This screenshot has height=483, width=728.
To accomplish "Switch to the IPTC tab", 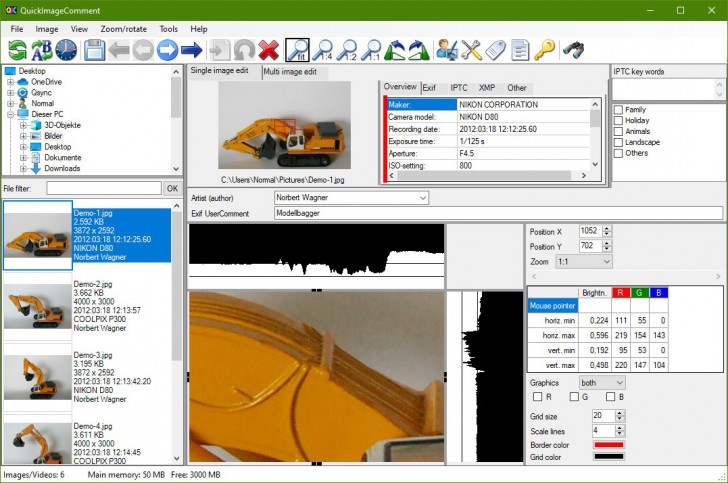I will pos(459,88).
